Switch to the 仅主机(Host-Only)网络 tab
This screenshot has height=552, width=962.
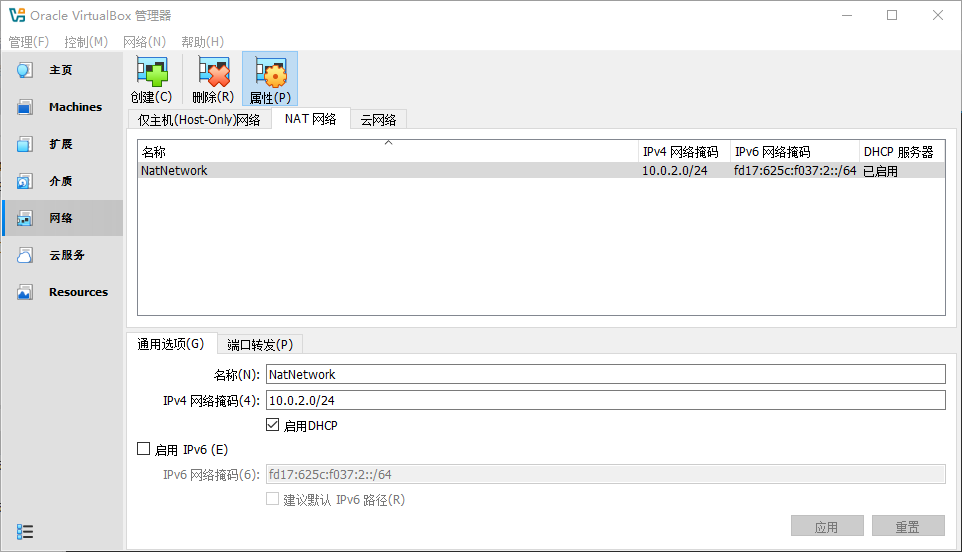(x=199, y=120)
